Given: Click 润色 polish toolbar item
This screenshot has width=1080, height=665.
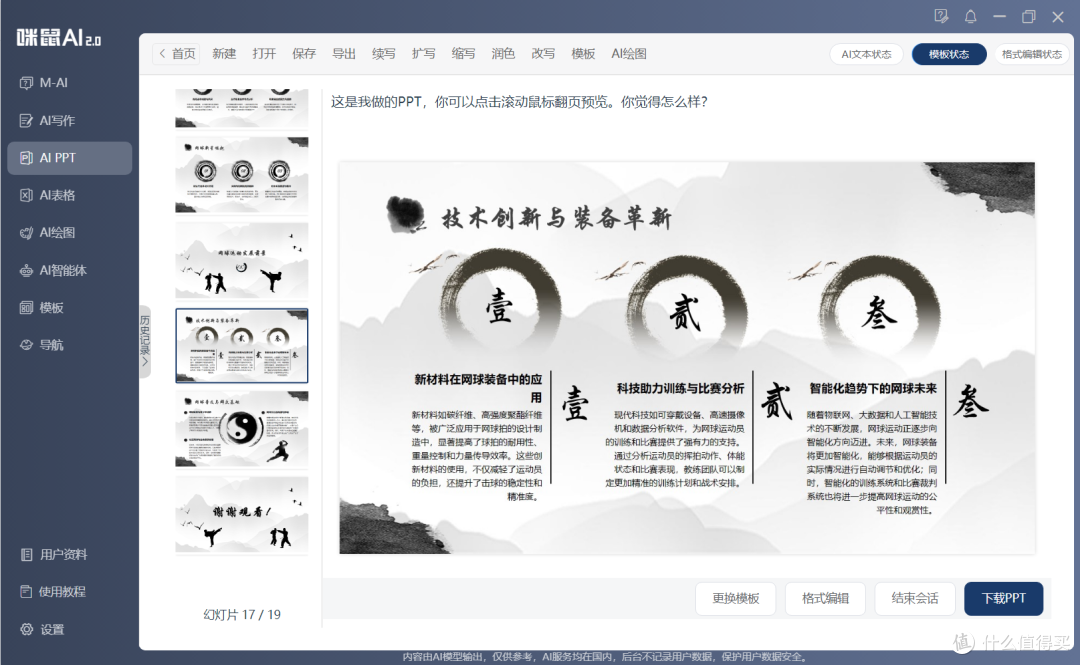Looking at the screenshot, I should click(x=503, y=54).
